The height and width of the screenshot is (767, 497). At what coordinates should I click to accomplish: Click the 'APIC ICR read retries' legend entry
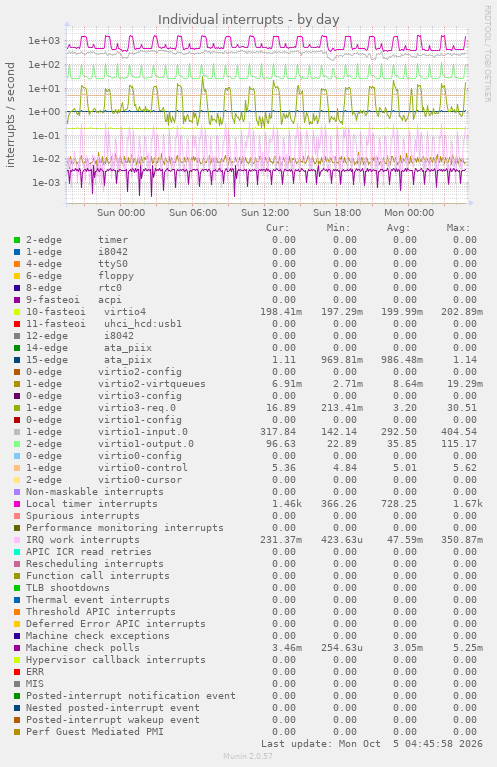coord(89,552)
